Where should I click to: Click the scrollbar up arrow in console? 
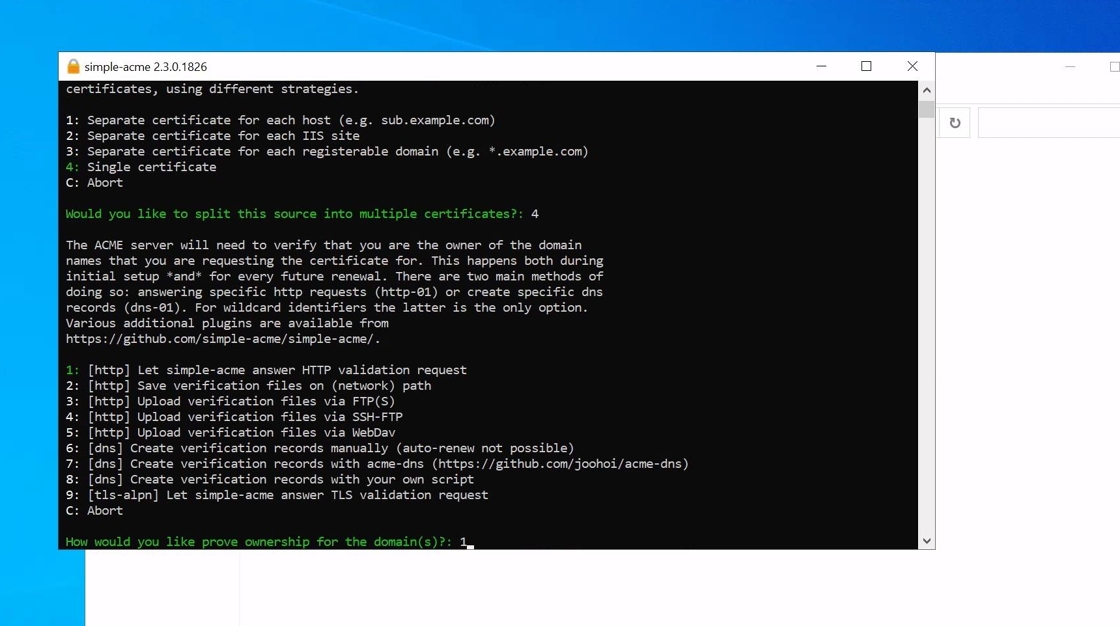click(x=926, y=91)
